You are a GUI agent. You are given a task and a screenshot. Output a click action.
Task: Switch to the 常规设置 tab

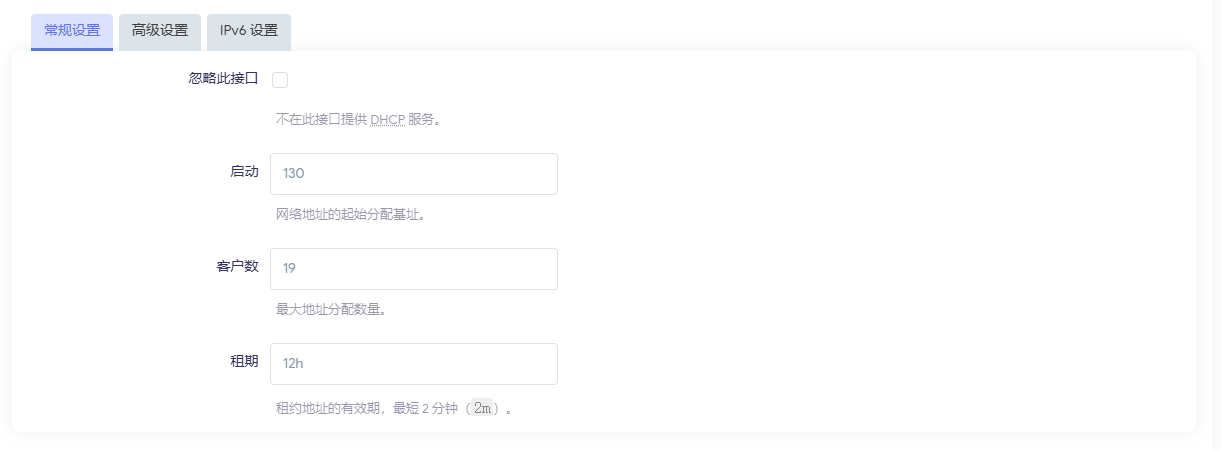click(x=72, y=31)
